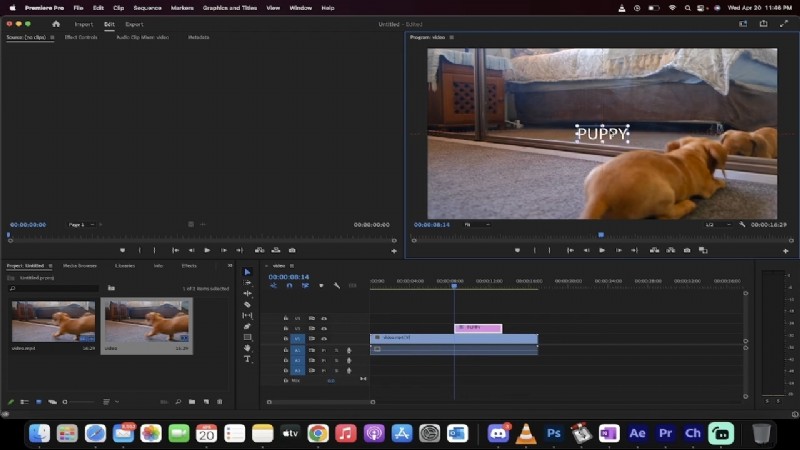Open Program Monitor button editor plus

click(786, 251)
